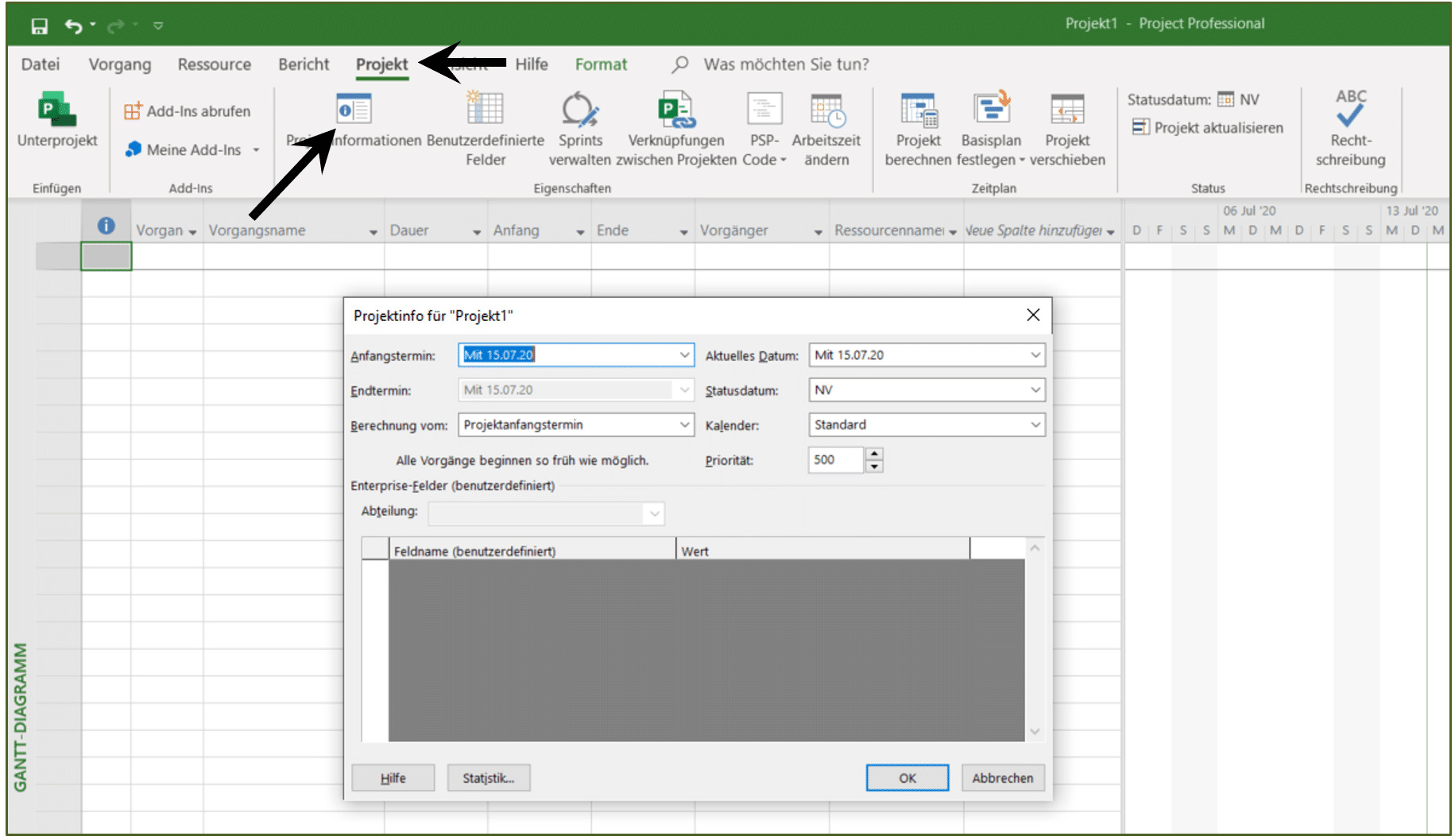Click Projekt aktualisieren
The width and height of the screenshot is (1455, 840).
click(1208, 128)
